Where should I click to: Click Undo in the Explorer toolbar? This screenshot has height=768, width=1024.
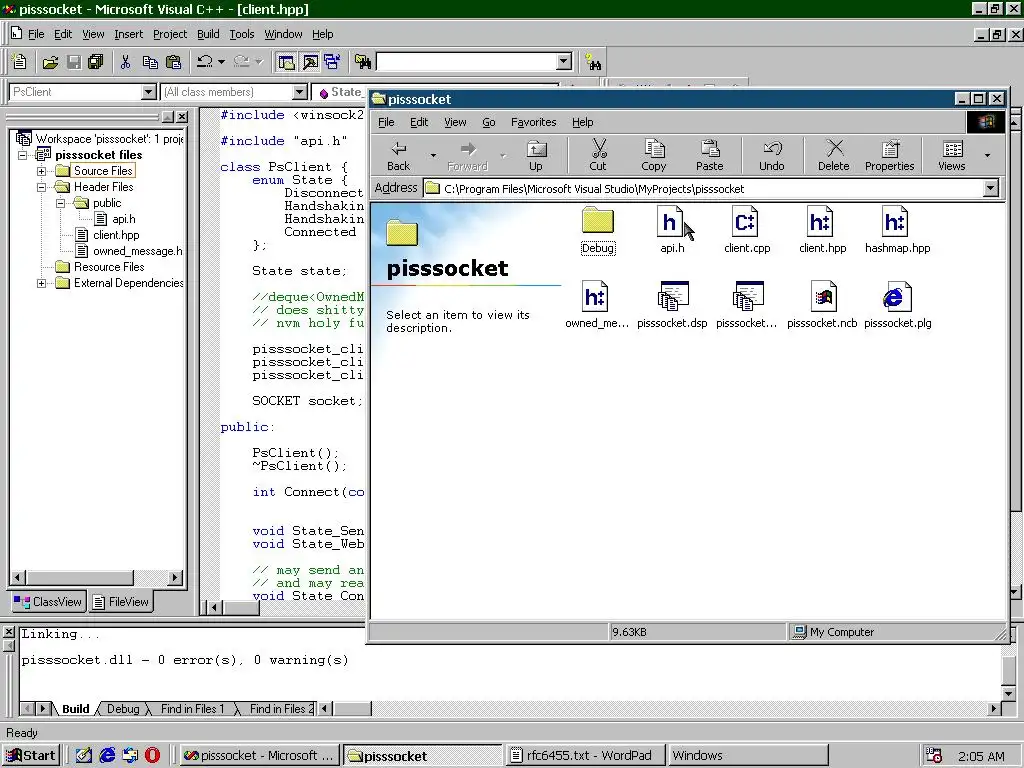(x=771, y=155)
